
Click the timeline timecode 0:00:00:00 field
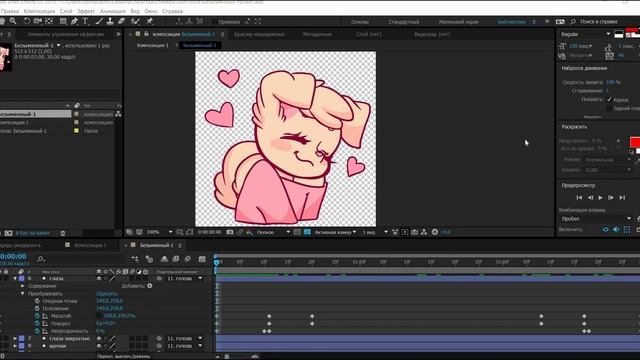click(13, 256)
